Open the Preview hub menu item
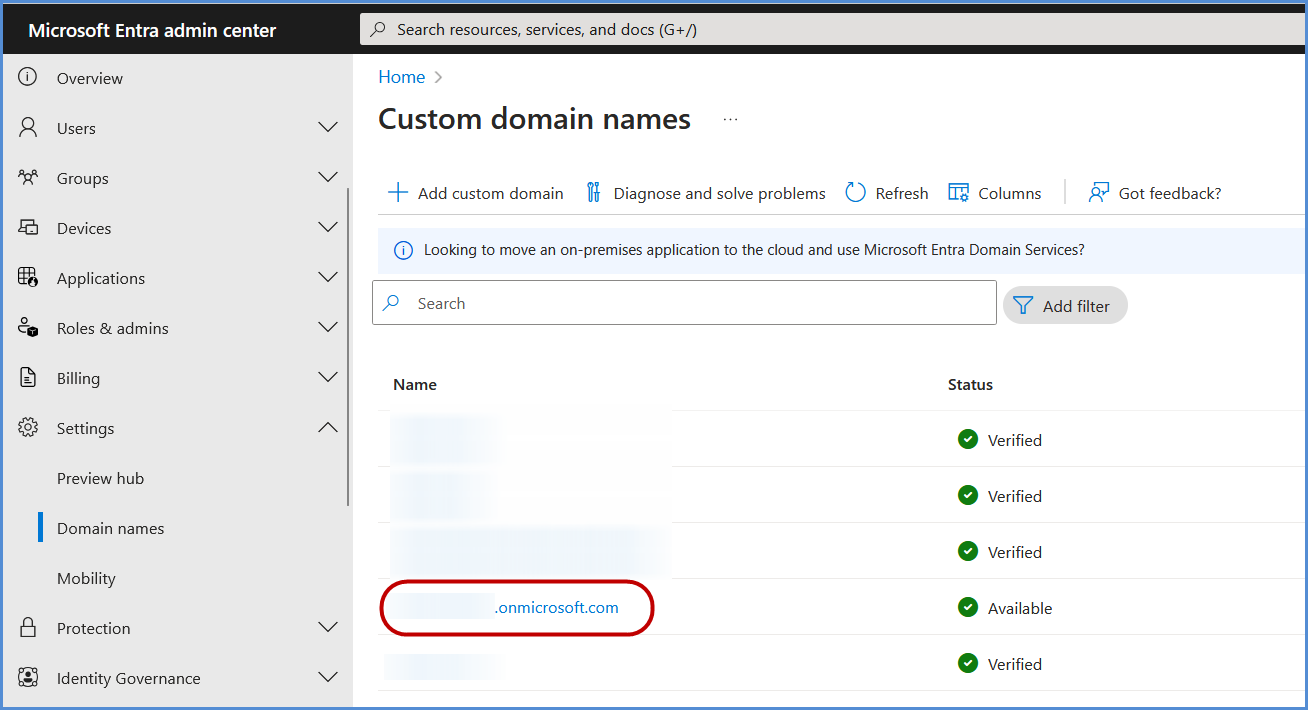 click(x=100, y=478)
